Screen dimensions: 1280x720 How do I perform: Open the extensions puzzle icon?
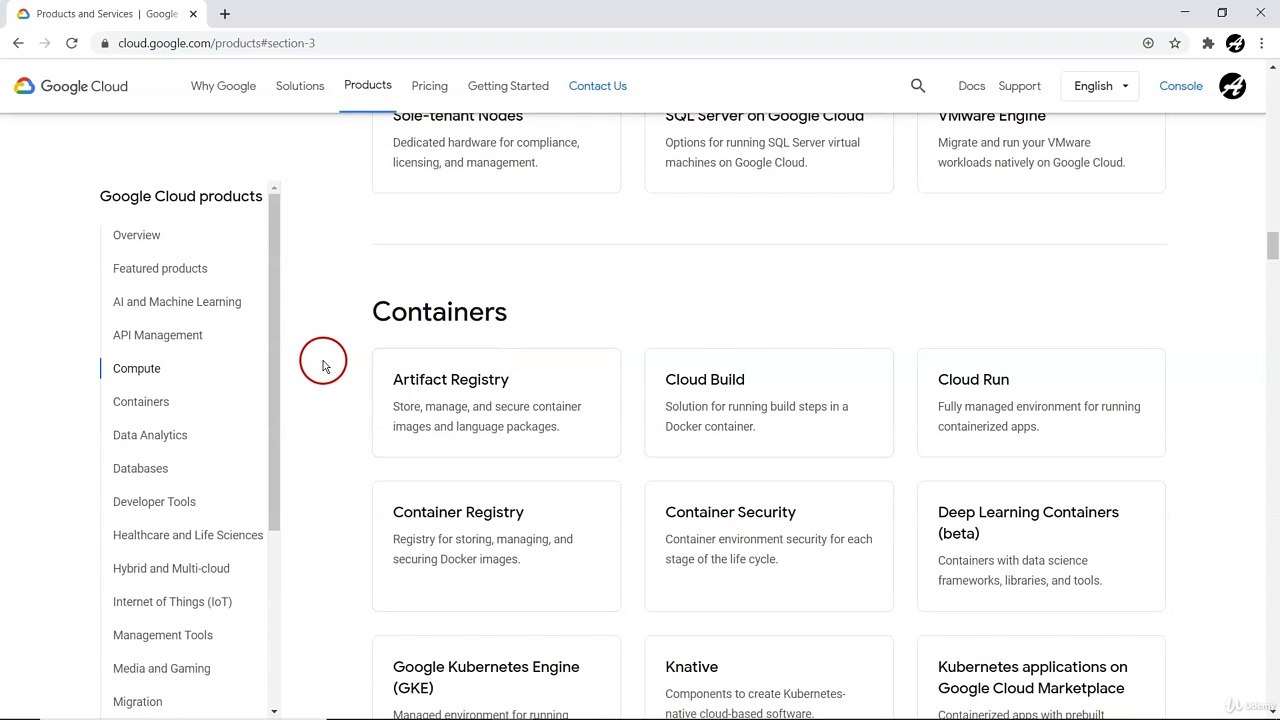1208,43
